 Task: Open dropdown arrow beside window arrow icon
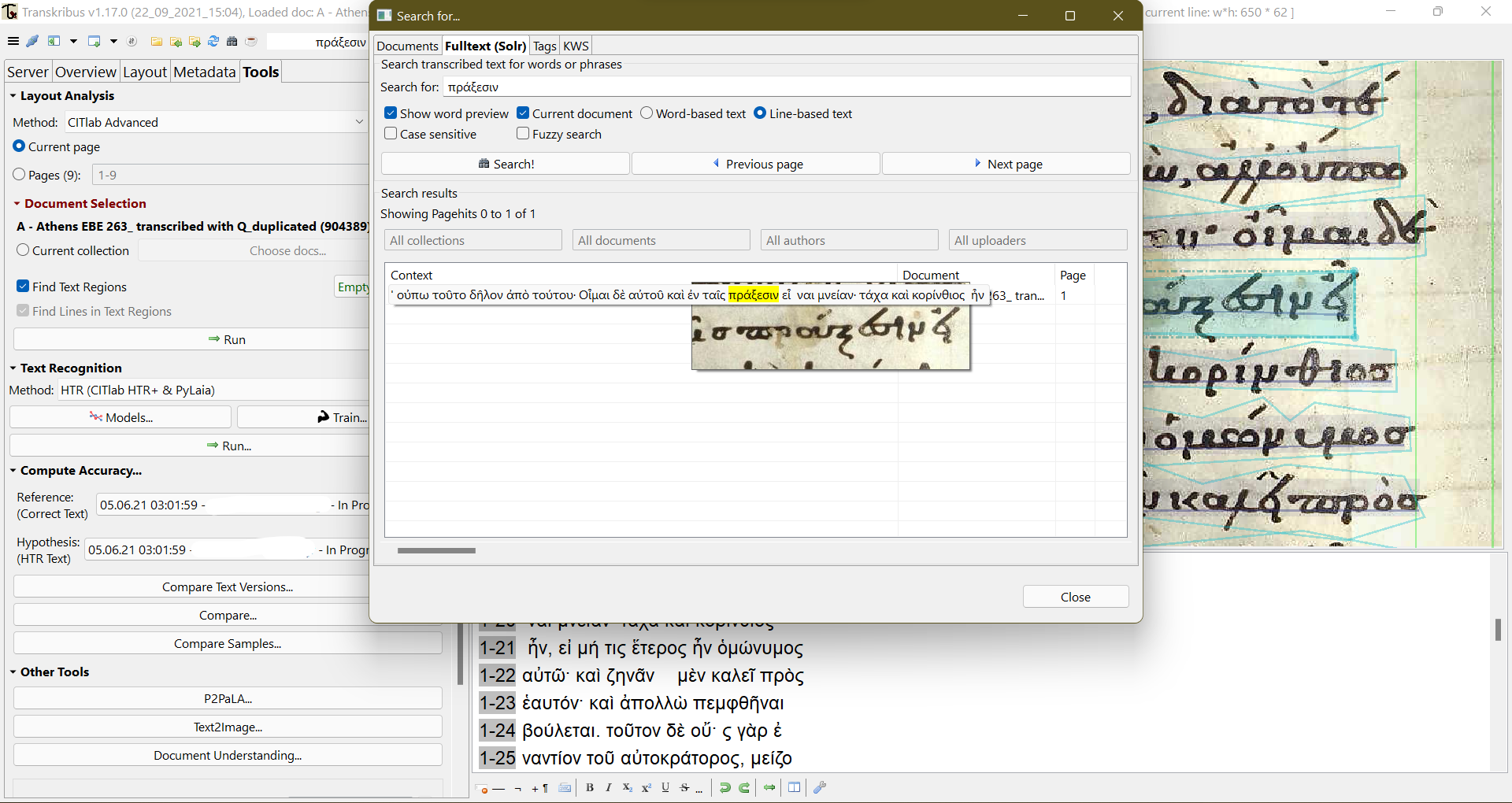tap(113, 42)
